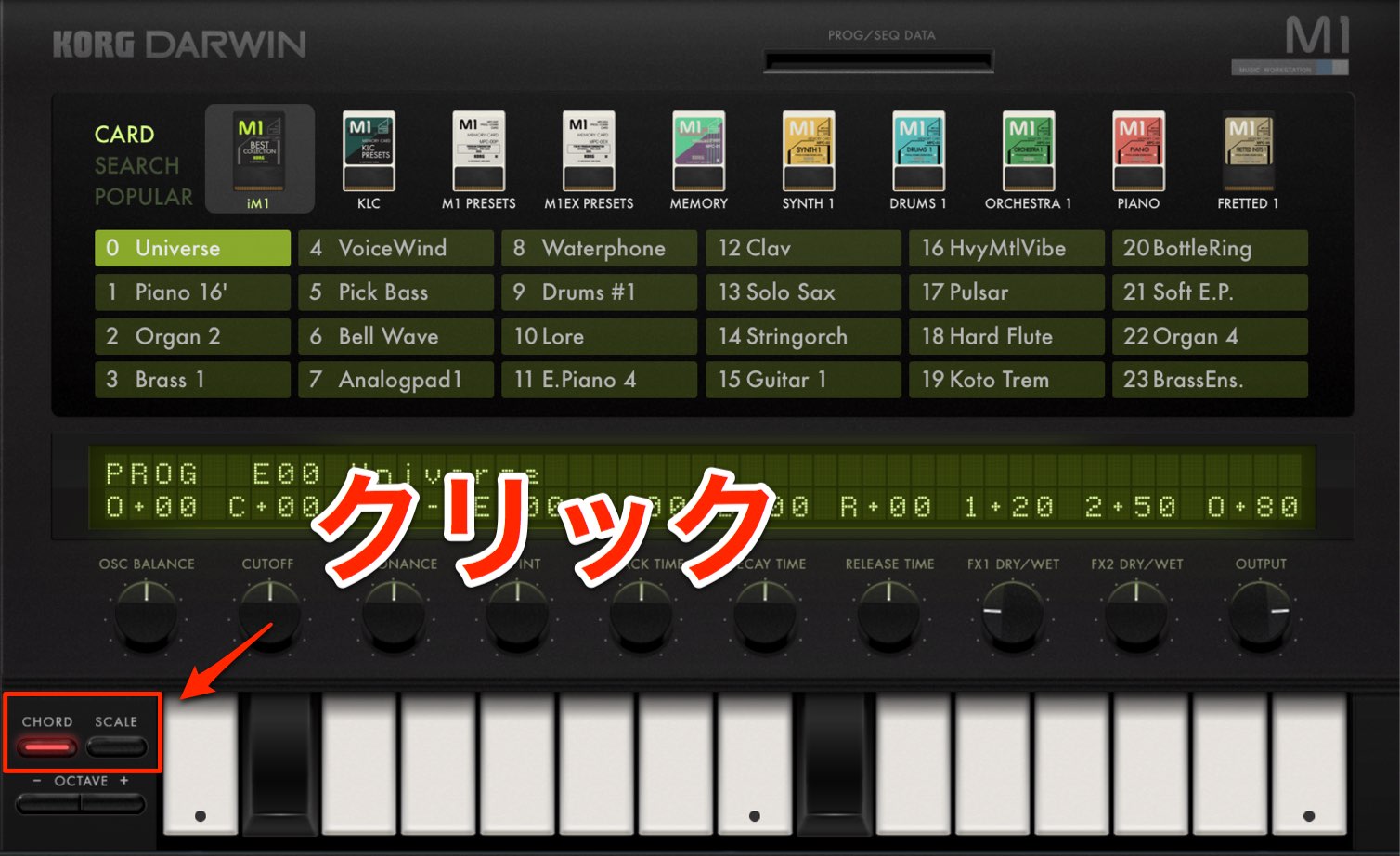
Task: Click the PROG/SEQ DATA card slot
Action: tap(878, 61)
